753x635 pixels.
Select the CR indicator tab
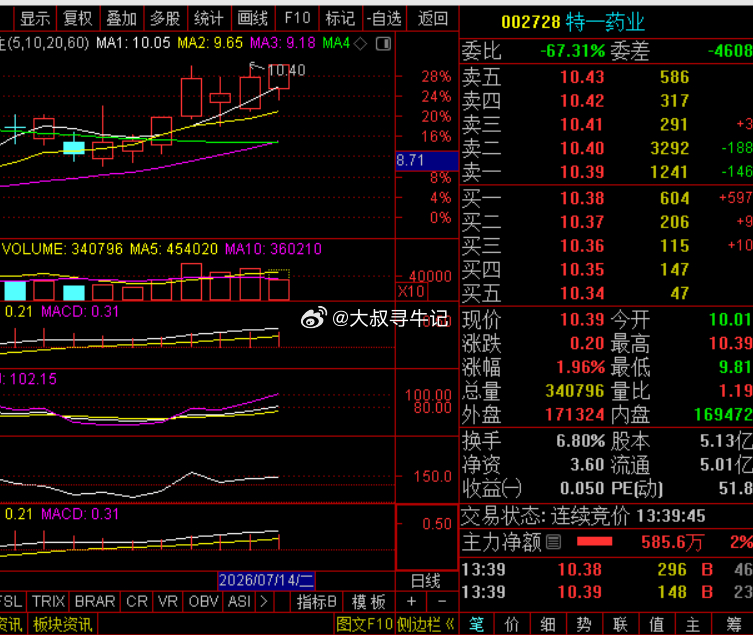[137, 601]
